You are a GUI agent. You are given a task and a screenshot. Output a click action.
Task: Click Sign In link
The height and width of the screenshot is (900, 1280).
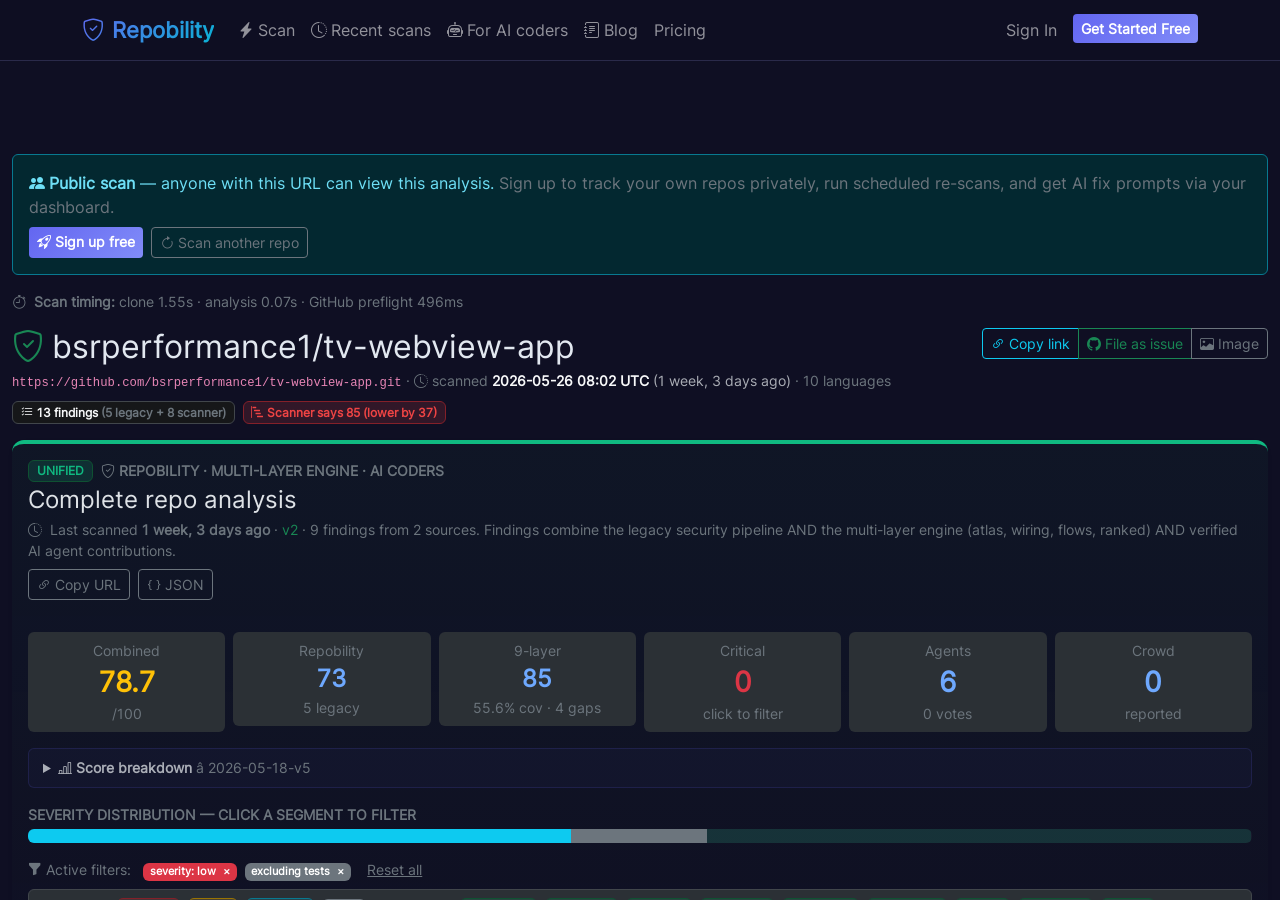pyautogui.click(x=1031, y=30)
